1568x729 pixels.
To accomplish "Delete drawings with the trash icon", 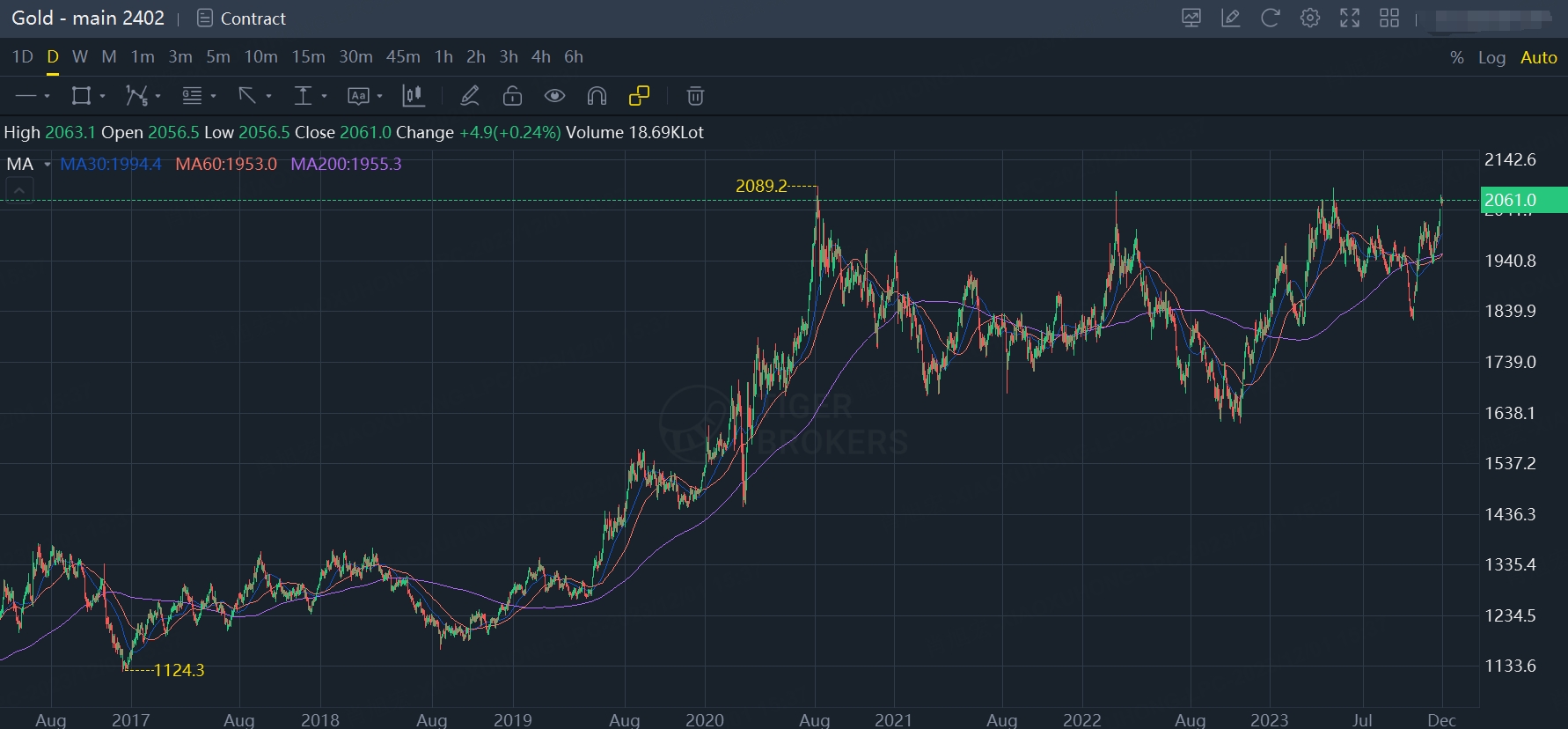I will coord(695,96).
